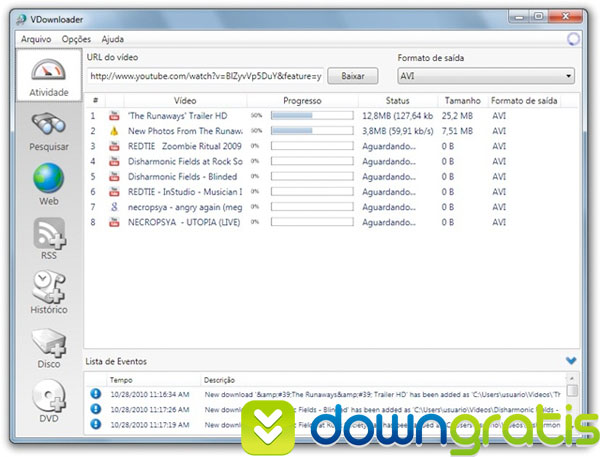Open the Arquivo menu
The image size is (600, 457).
tap(36, 39)
